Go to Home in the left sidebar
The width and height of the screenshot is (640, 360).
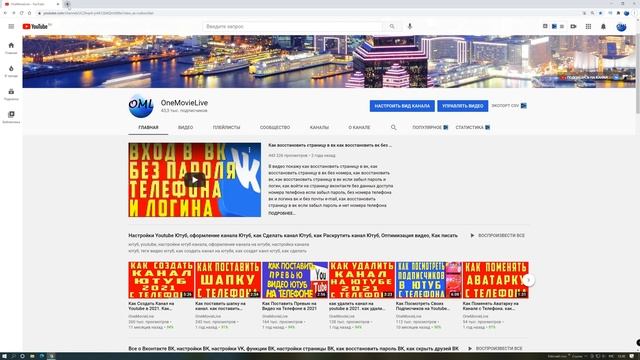pyautogui.click(x=11, y=48)
